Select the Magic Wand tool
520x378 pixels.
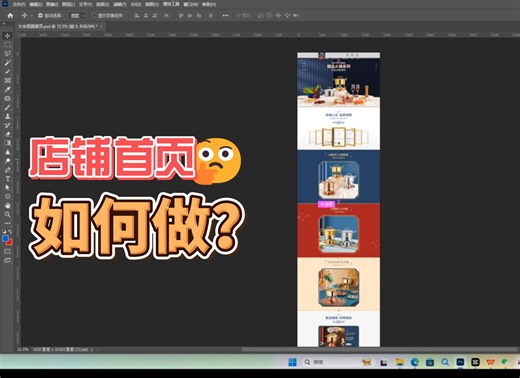click(7, 63)
